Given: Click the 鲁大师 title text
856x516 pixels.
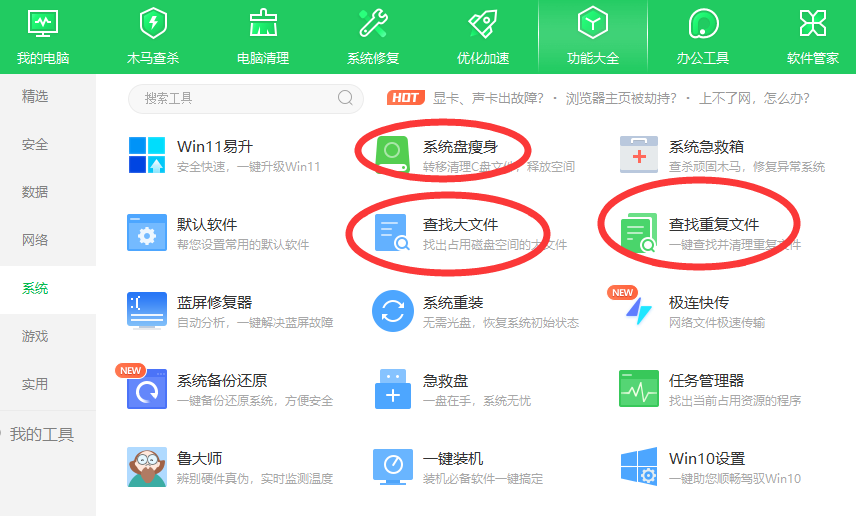Looking at the screenshot, I should [x=199, y=459].
